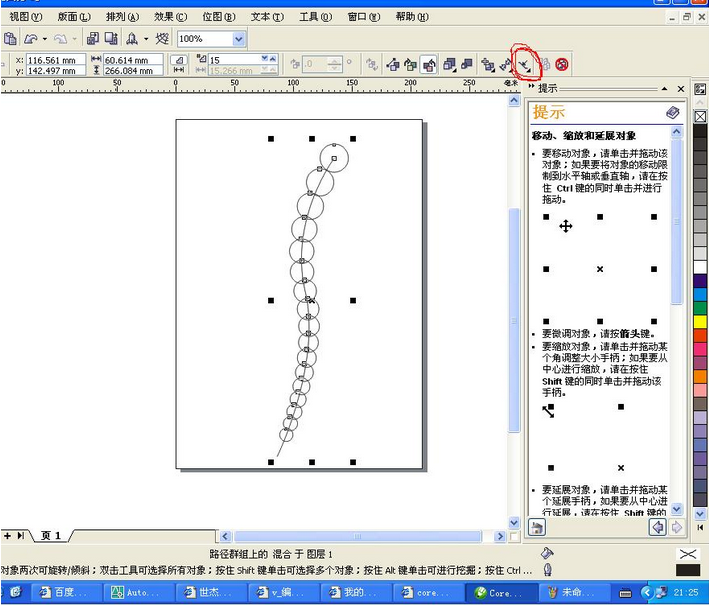Open Object and color acceleration flyout
The width and height of the screenshot is (709, 605).
[449, 65]
